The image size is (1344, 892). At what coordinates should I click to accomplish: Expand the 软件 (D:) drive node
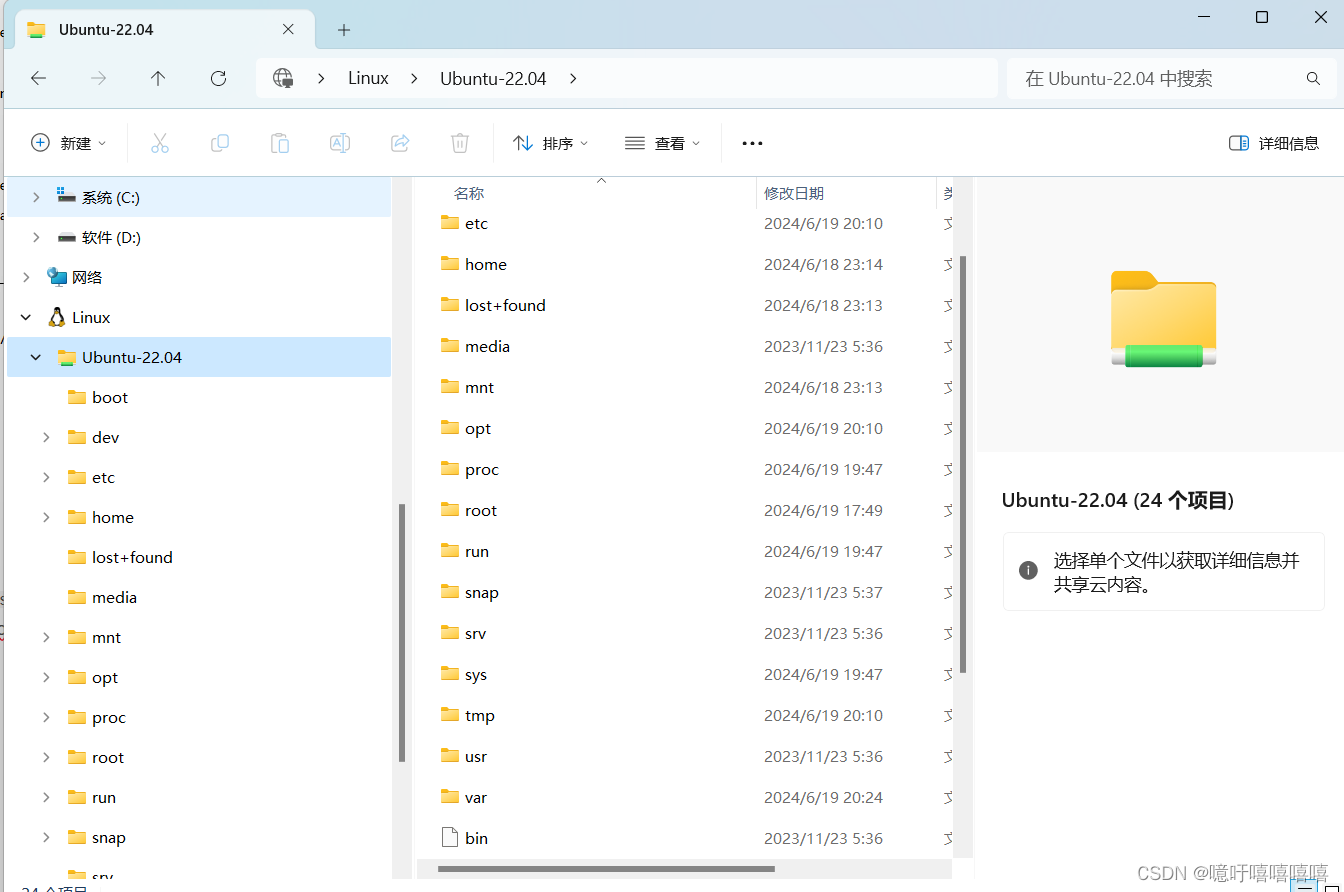pos(36,237)
